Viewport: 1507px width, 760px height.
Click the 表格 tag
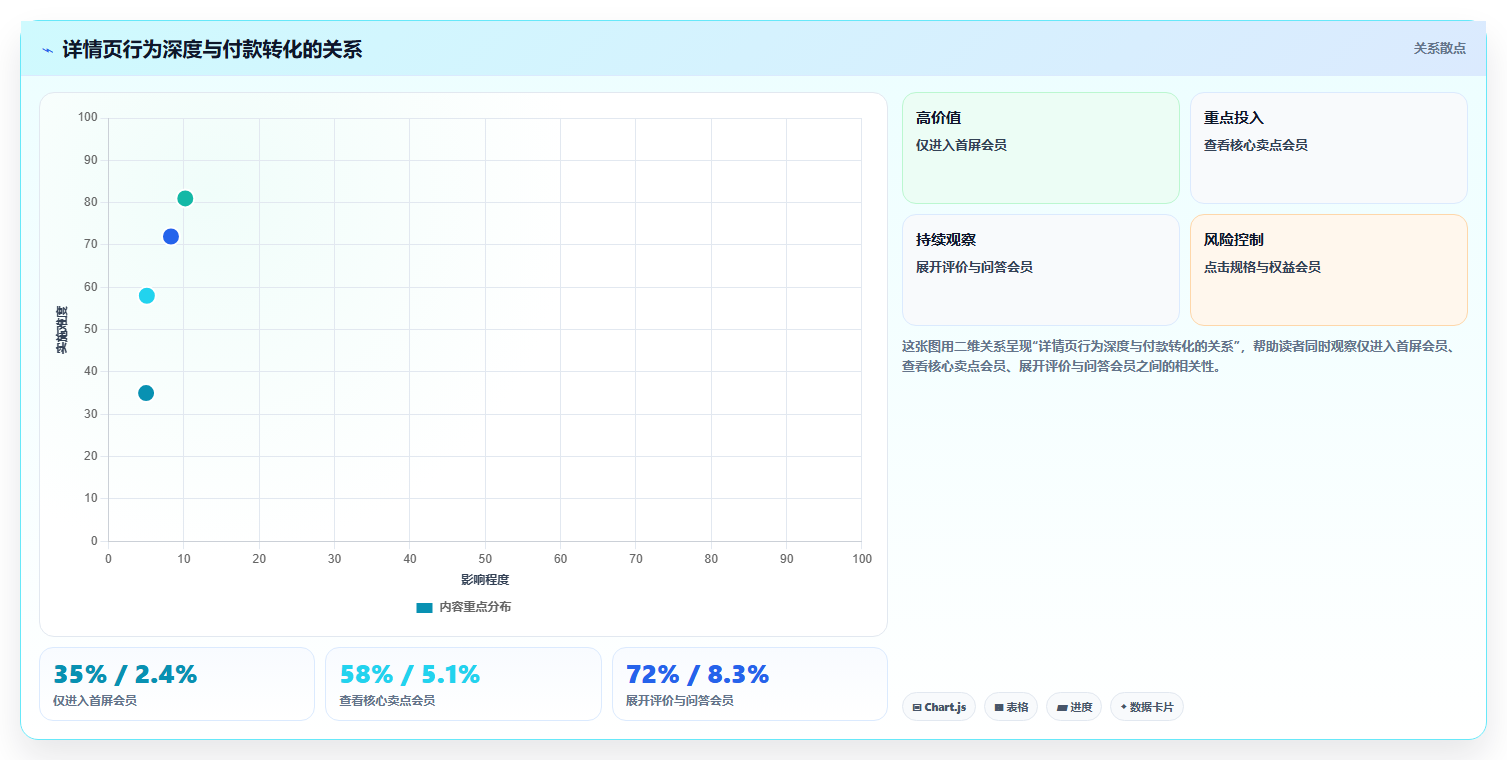coord(1011,707)
